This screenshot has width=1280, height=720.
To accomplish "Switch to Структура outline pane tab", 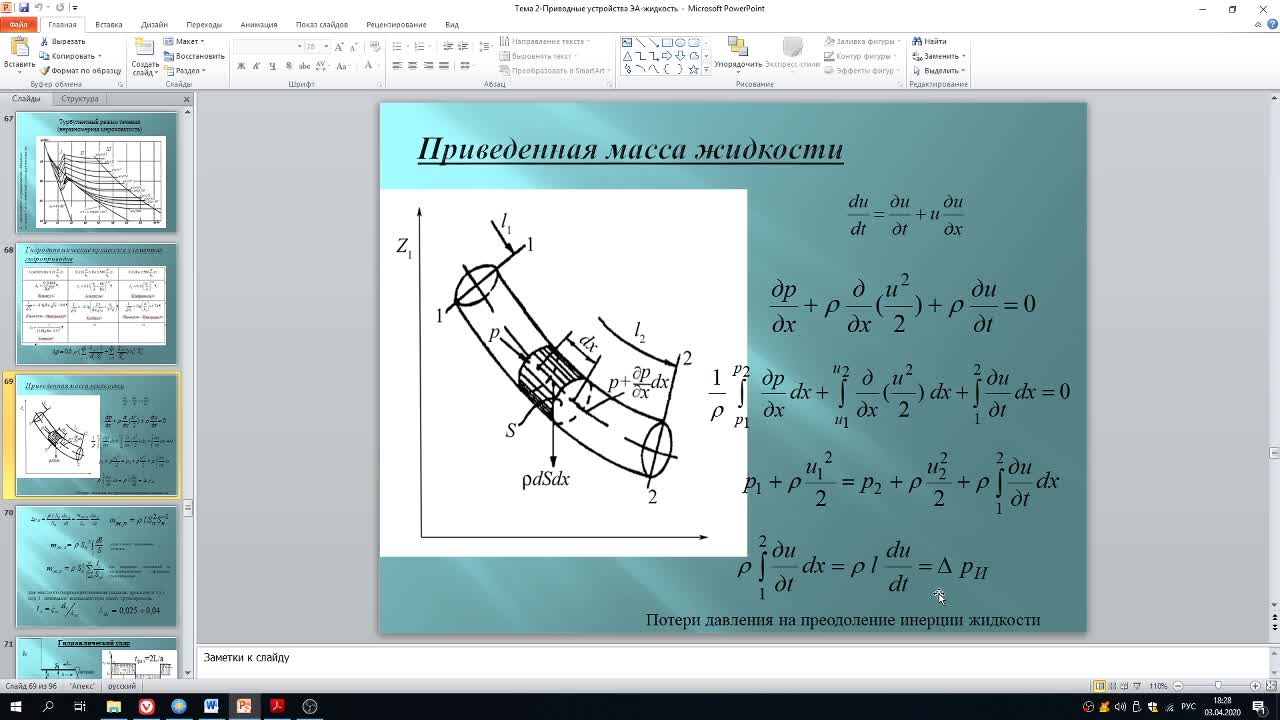I will pyautogui.click(x=80, y=98).
